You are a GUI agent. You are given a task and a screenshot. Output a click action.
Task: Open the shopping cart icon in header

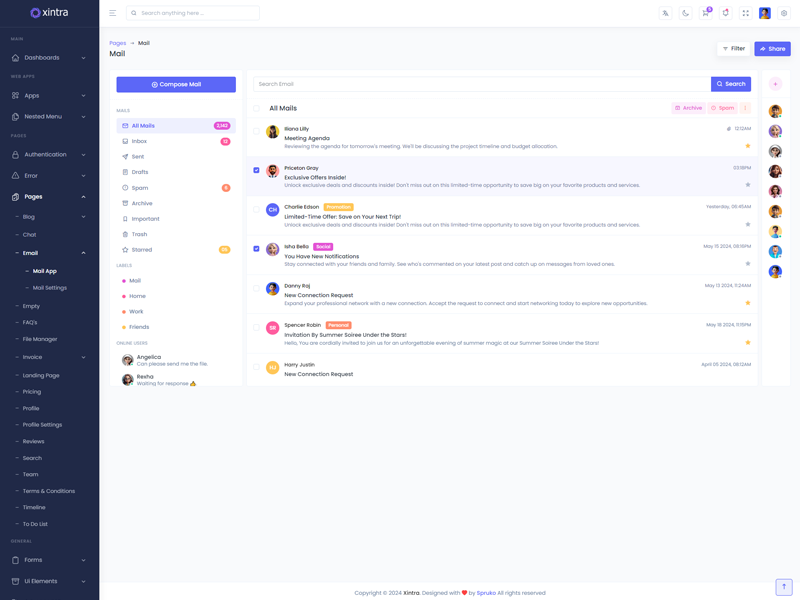pyautogui.click(x=705, y=13)
